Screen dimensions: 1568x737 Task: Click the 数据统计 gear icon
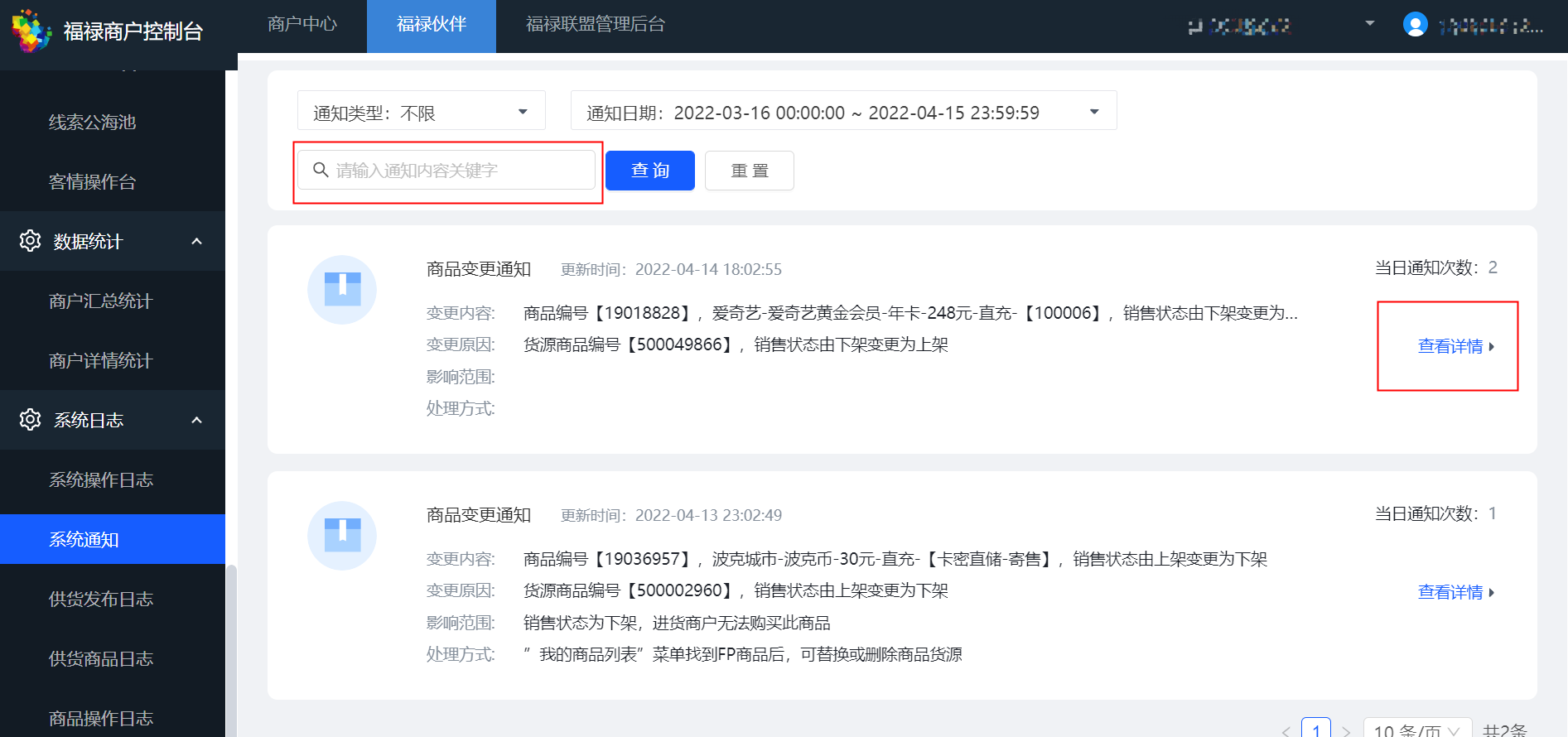tap(31, 241)
